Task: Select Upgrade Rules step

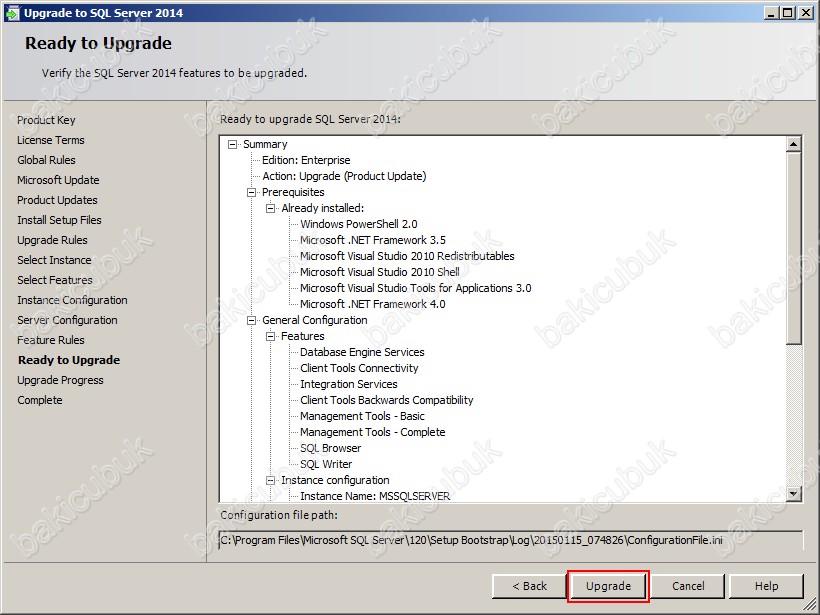Action: (52, 240)
